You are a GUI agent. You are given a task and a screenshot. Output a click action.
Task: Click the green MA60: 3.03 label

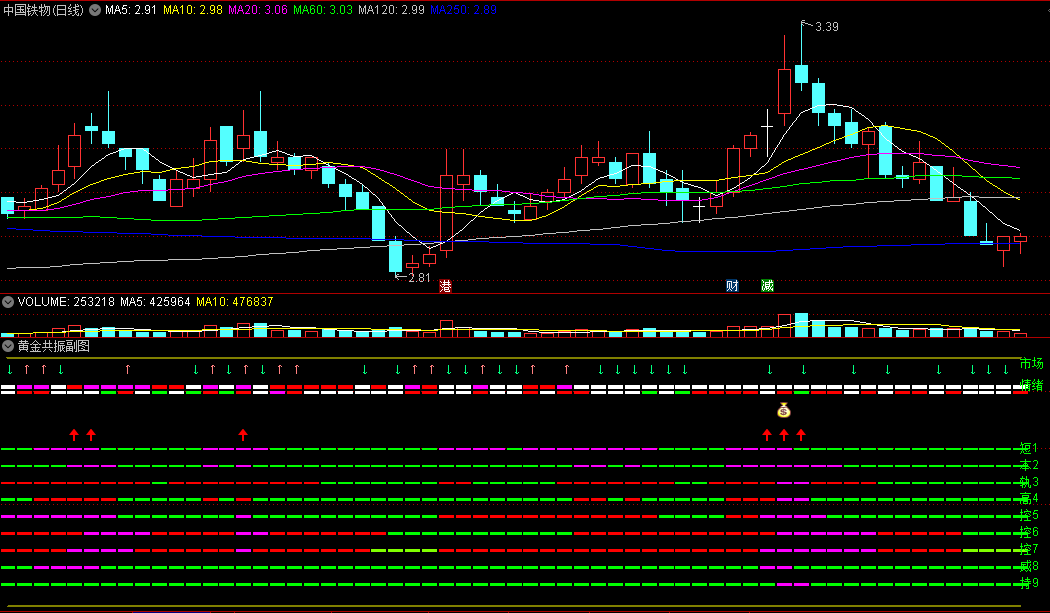pos(323,10)
